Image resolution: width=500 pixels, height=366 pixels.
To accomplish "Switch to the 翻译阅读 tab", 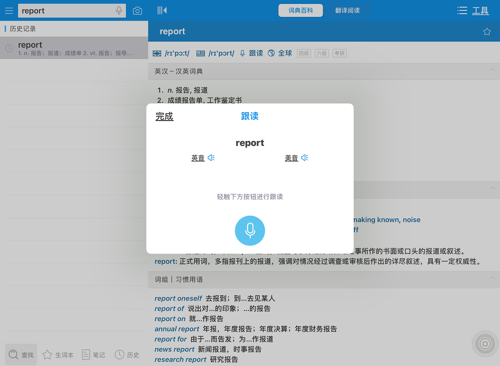I will [x=347, y=10].
